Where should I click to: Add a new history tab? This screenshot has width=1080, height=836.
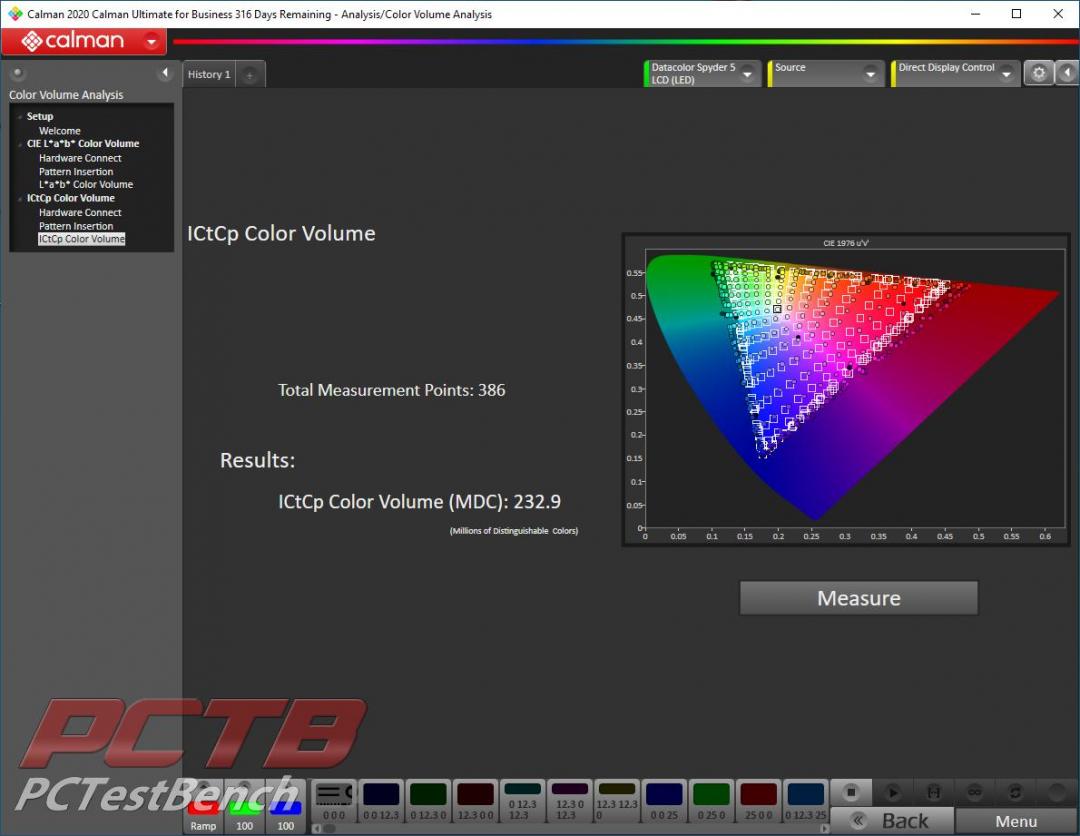coord(250,75)
